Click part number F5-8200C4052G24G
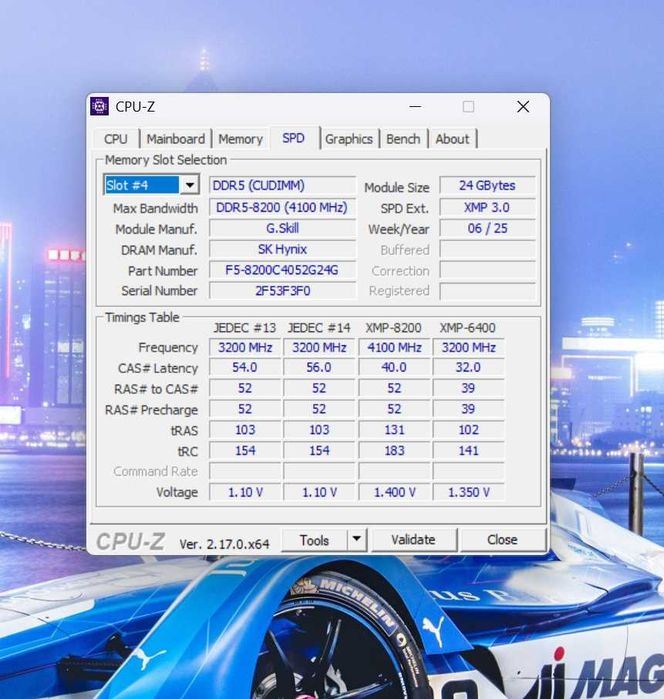The width and height of the screenshot is (664, 699). pyautogui.click(x=282, y=270)
